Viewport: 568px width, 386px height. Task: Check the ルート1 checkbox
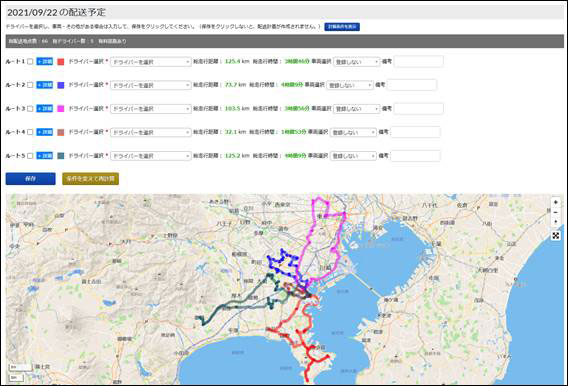coord(30,62)
